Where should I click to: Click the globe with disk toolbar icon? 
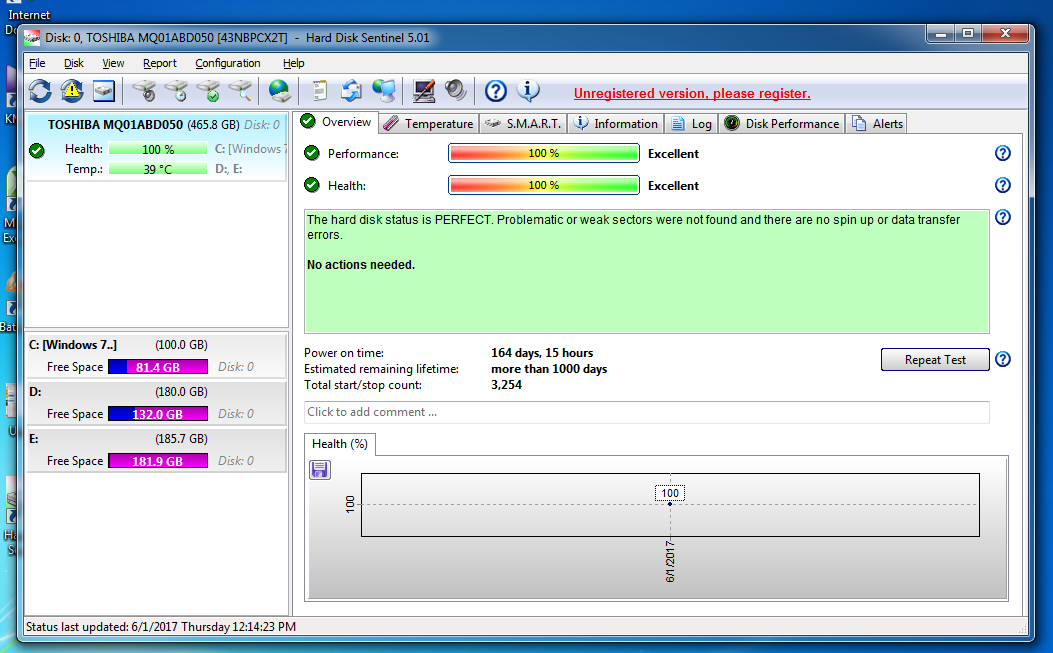[x=279, y=92]
